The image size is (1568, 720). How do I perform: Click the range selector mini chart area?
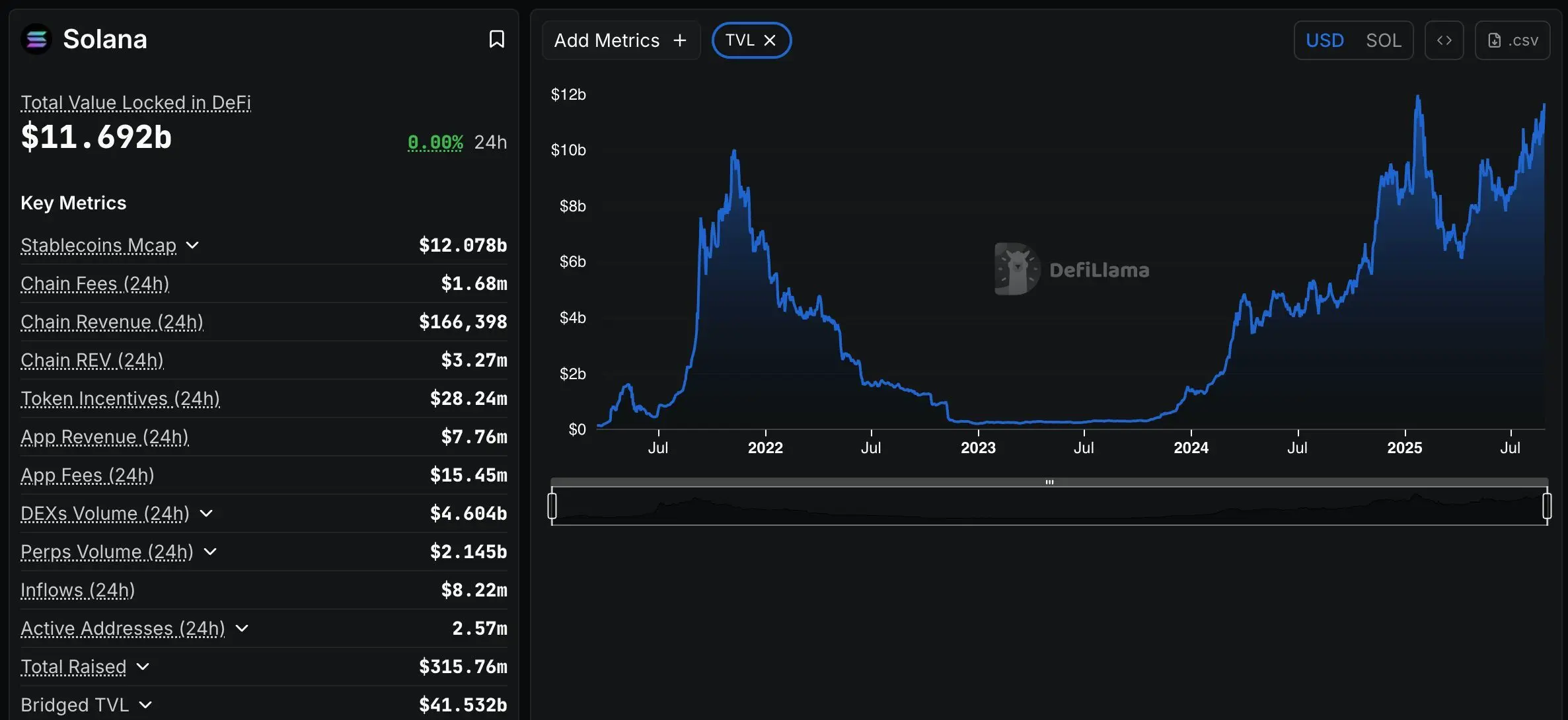tap(1049, 507)
